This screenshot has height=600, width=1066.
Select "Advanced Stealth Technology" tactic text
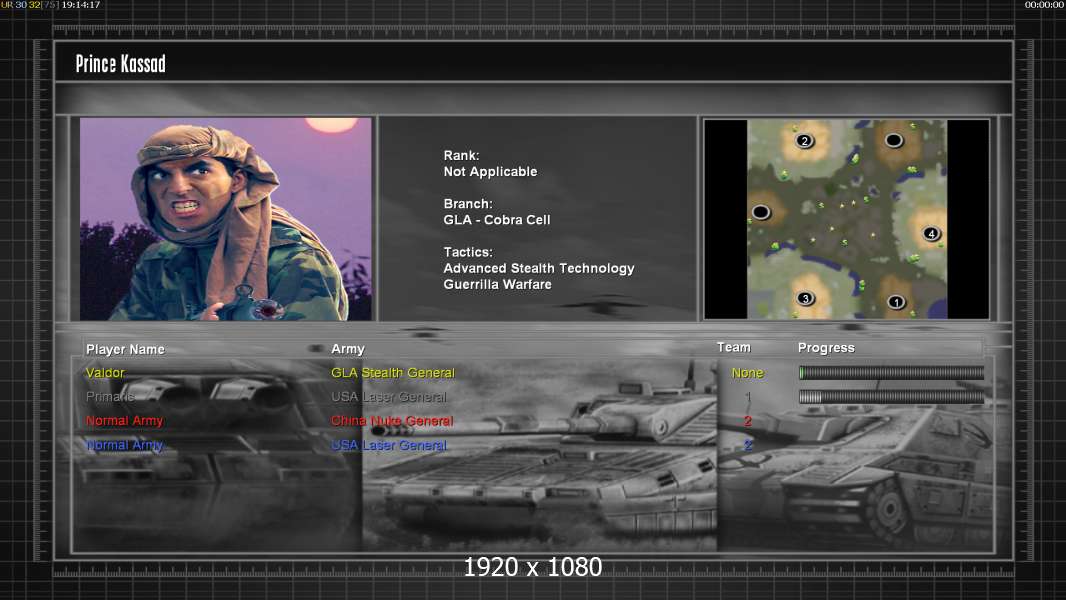click(539, 268)
